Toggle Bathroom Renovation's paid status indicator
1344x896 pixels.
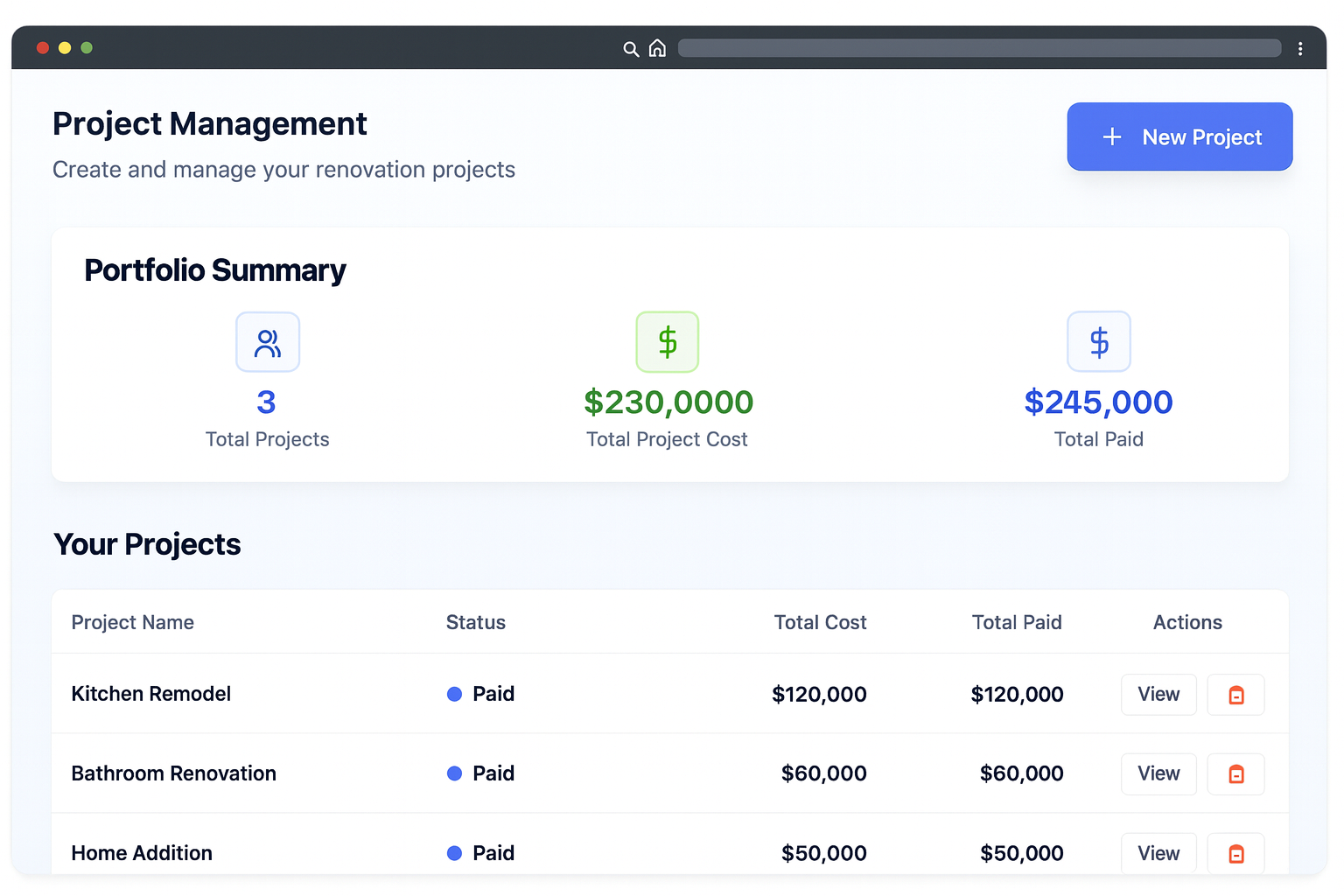click(x=454, y=773)
